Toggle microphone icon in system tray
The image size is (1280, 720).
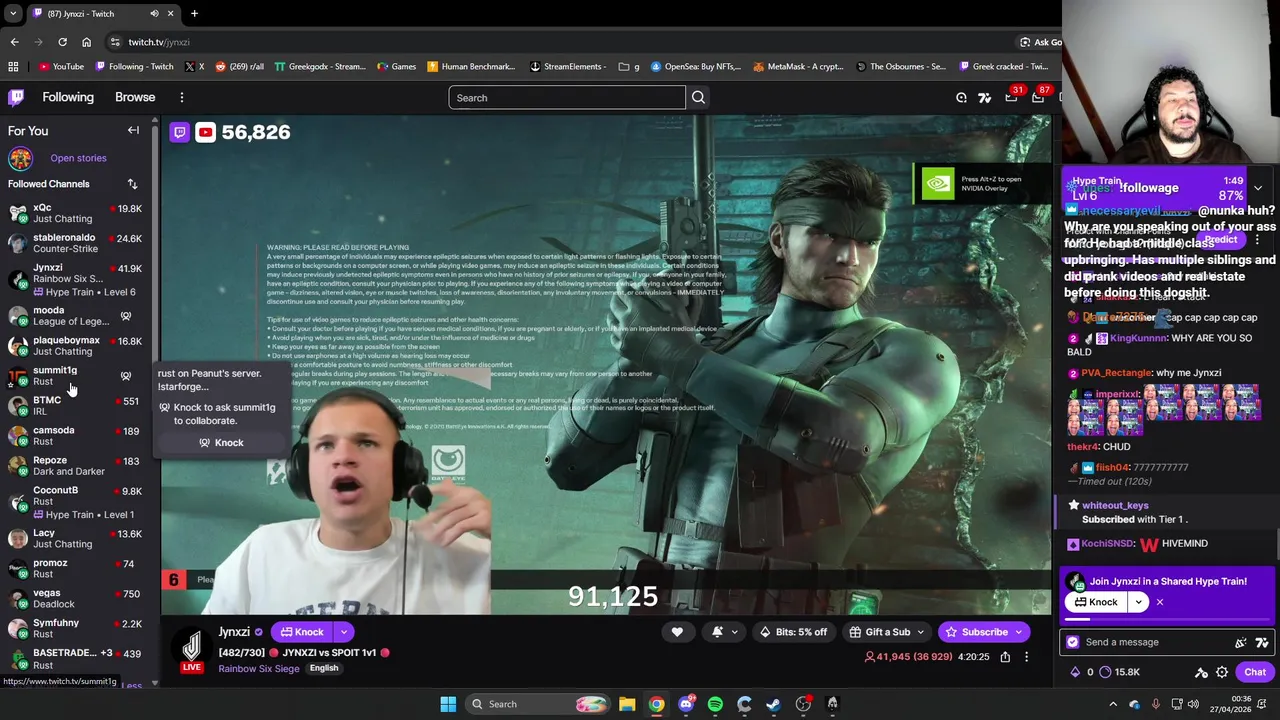(x=1156, y=704)
